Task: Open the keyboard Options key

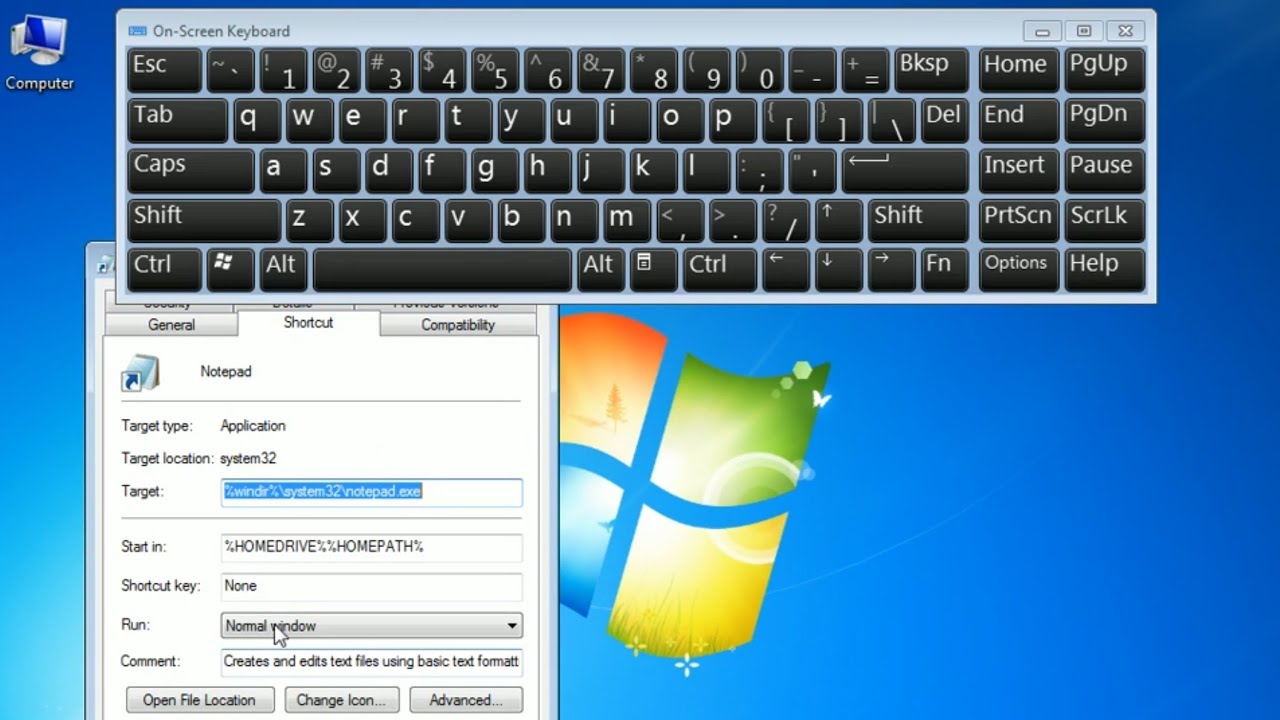Action: tap(1019, 270)
